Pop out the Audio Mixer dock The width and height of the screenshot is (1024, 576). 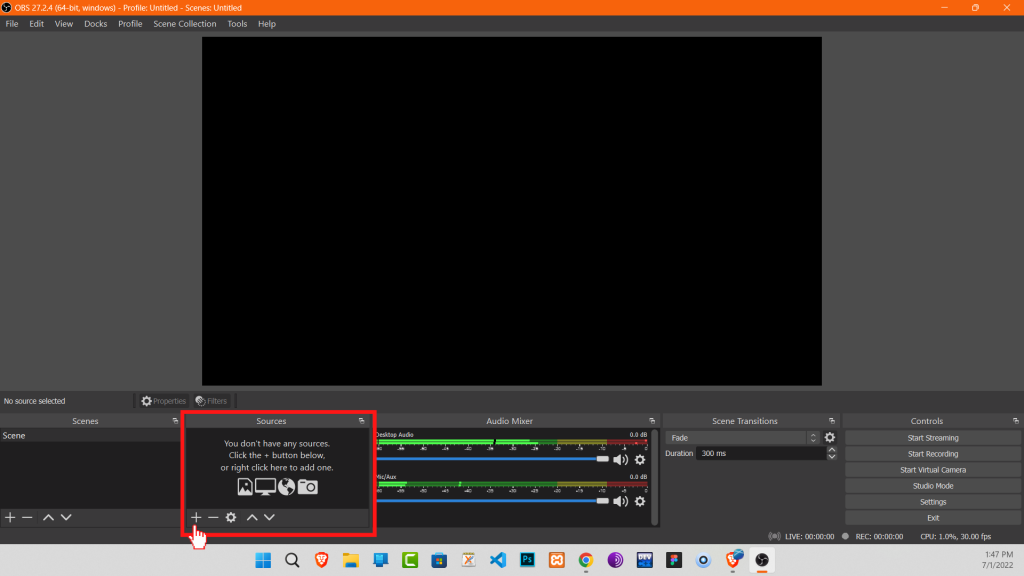click(x=652, y=421)
